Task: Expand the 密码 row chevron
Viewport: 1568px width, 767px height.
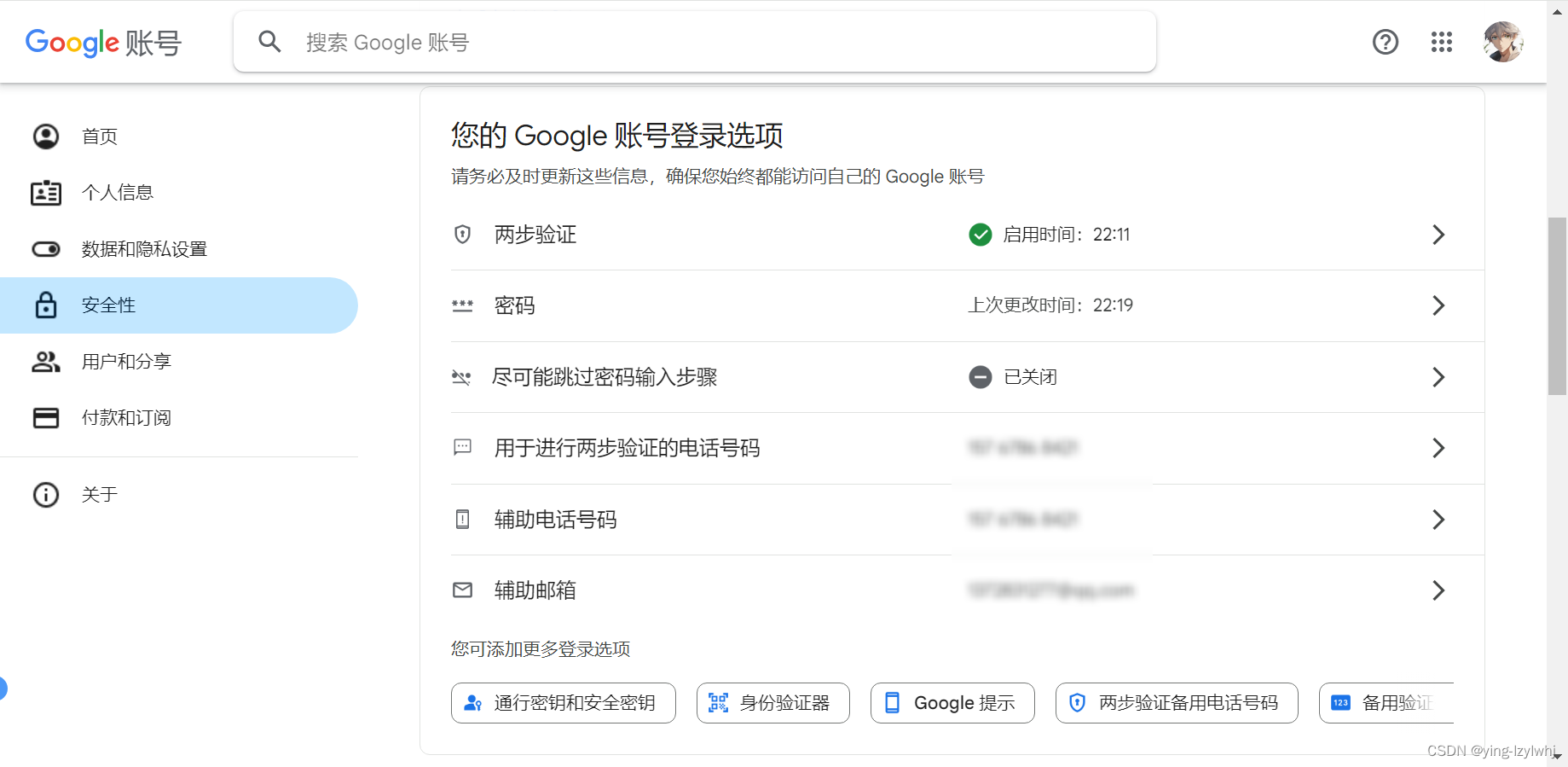Action: pyautogui.click(x=1438, y=305)
